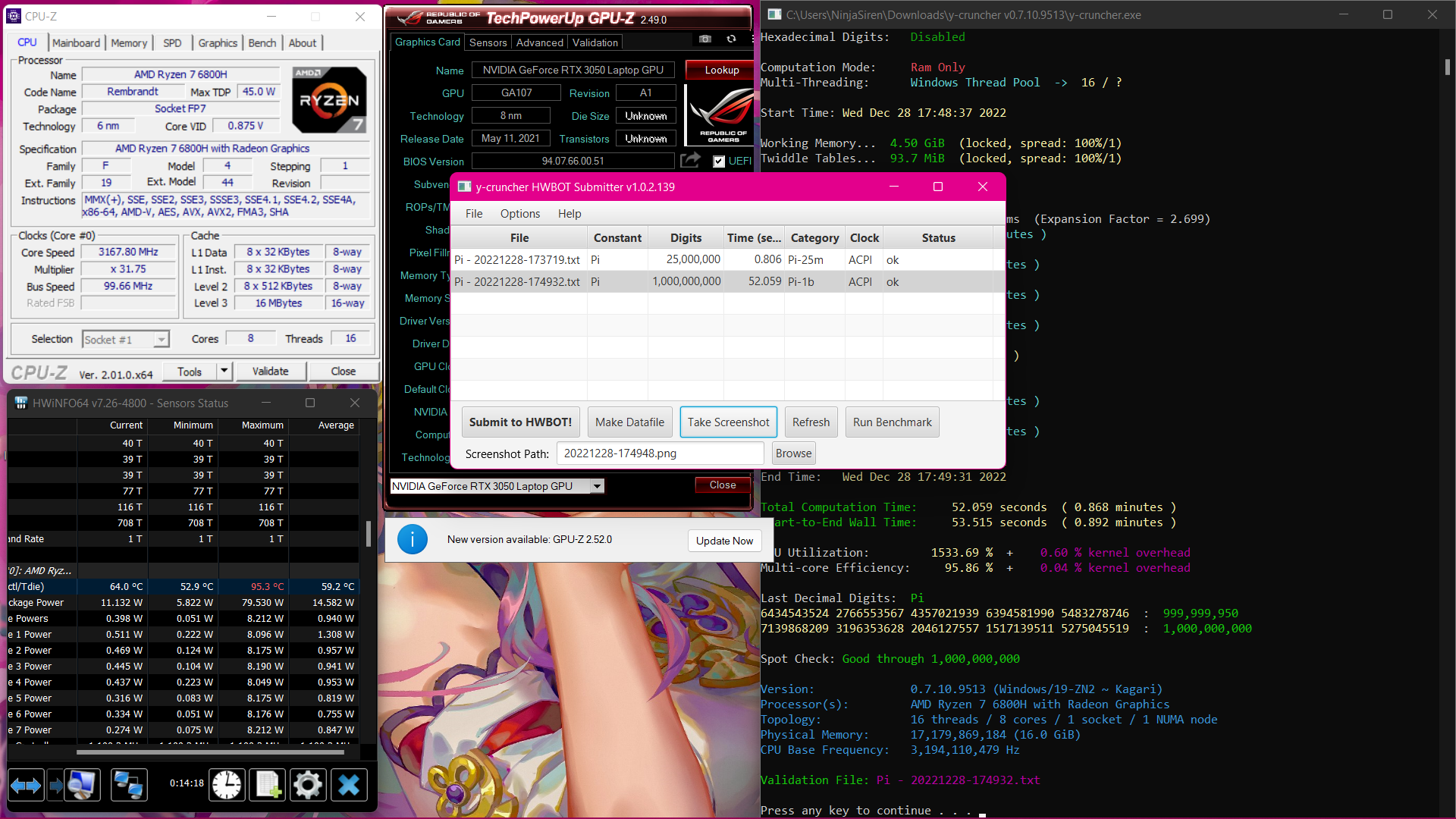Open Help menu in HWBOT Submitter
The height and width of the screenshot is (819, 1456).
pyautogui.click(x=570, y=213)
